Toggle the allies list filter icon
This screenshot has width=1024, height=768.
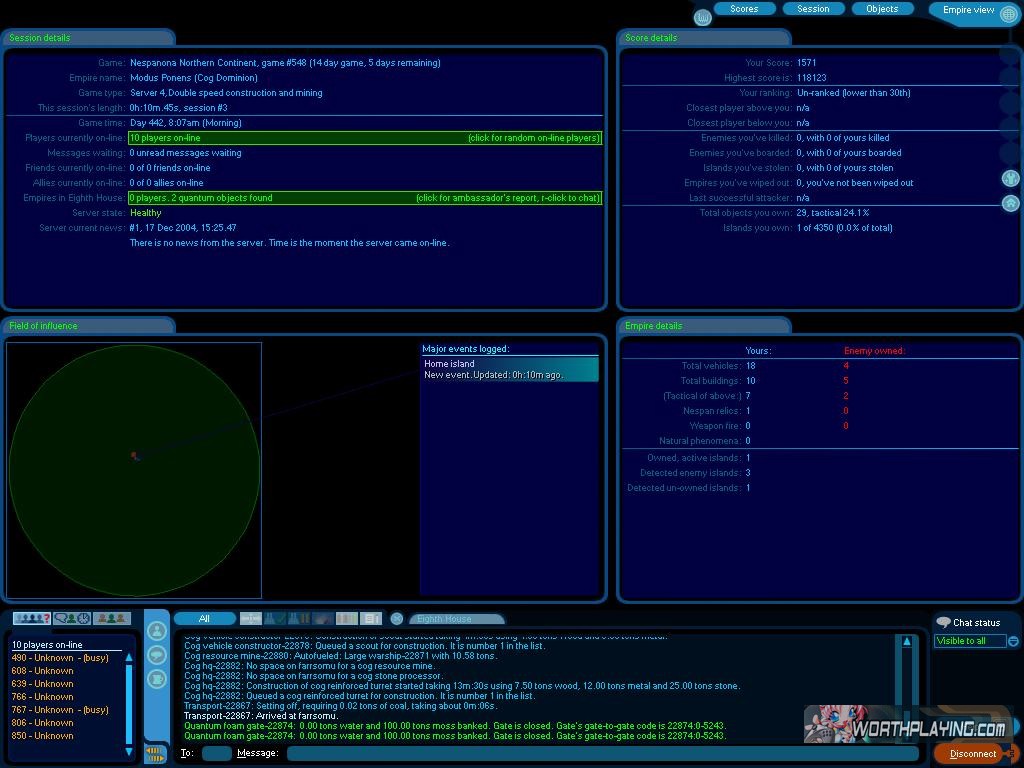click(x=113, y=619)
